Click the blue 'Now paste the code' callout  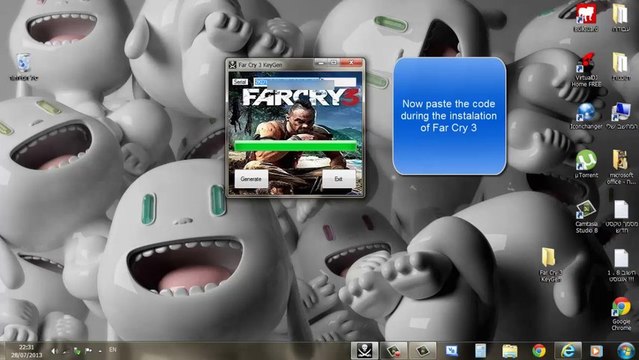click(450, 116)
